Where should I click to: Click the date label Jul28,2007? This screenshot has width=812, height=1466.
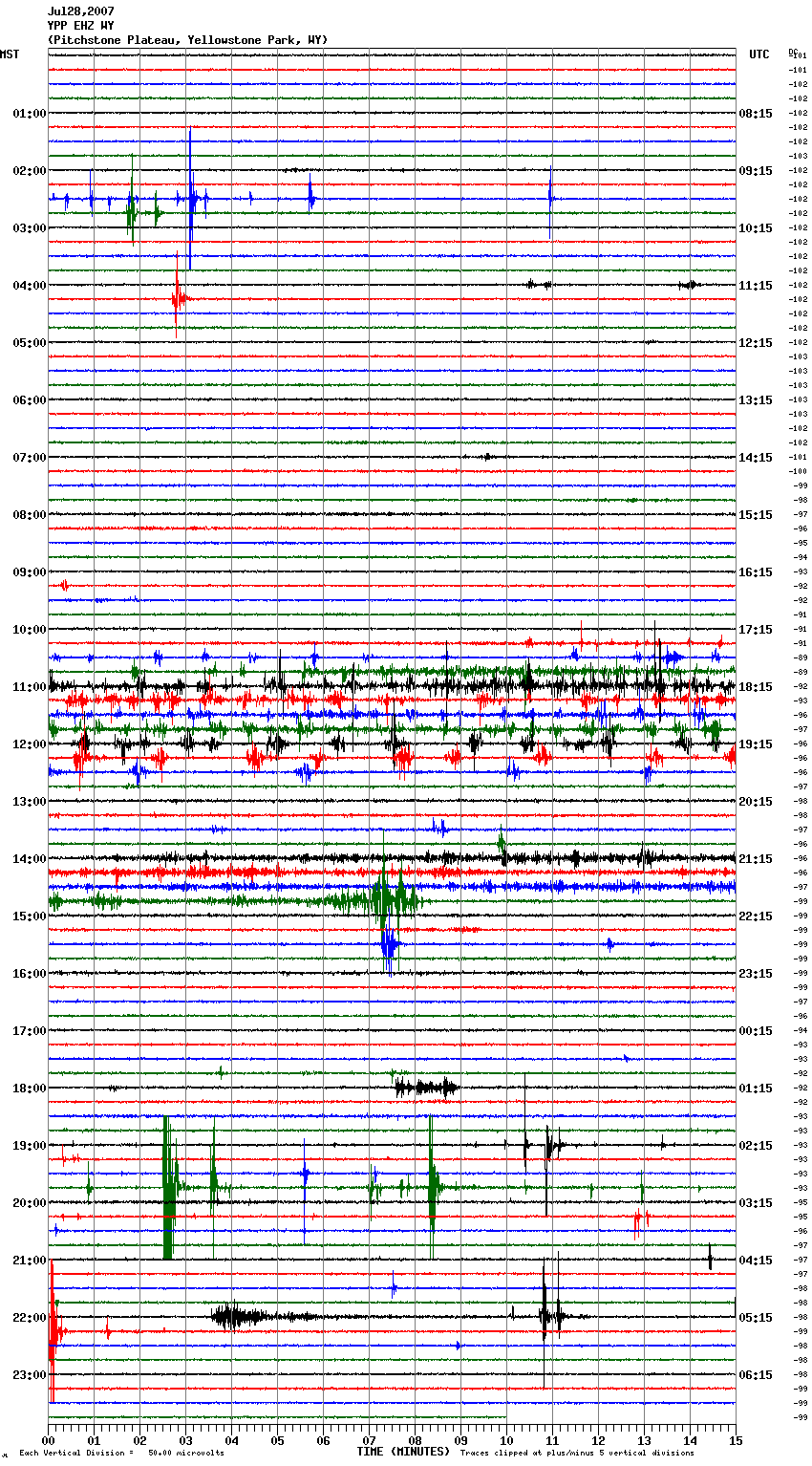coord(81,11)
